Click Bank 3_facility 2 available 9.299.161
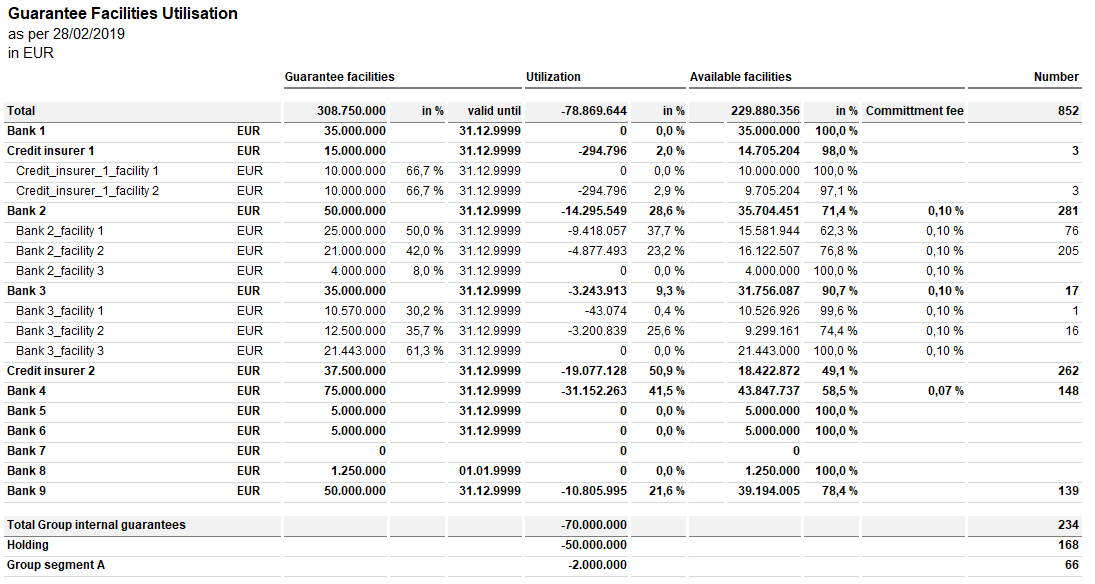The image size is (1095, 584). [772, 331]
